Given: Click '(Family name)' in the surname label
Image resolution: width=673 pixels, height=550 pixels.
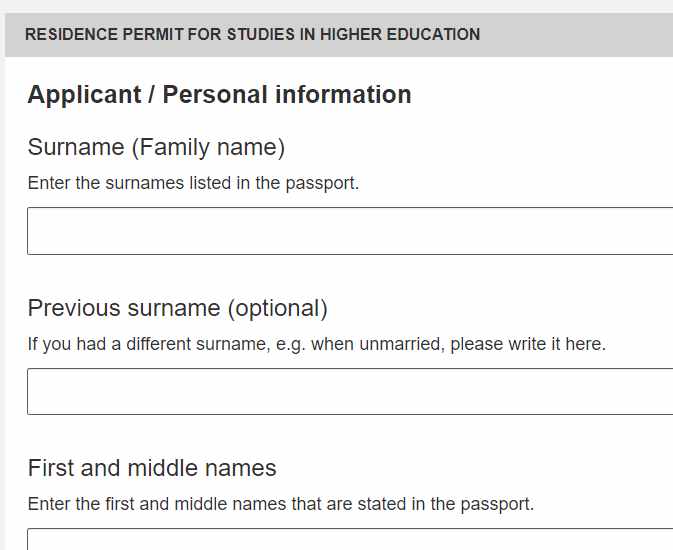Looking at the screenshot, I should click(x=208, y=148).
